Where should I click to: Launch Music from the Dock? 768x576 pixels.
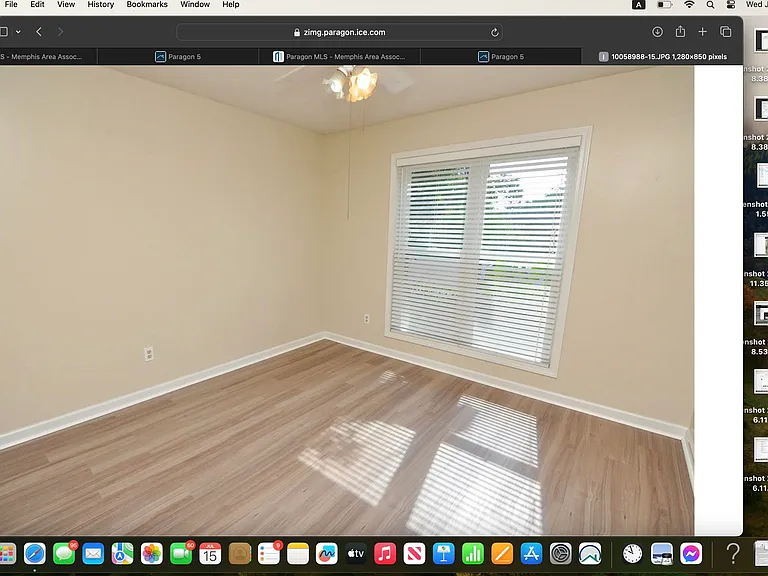pyautogui.click(x=385, y=554)
